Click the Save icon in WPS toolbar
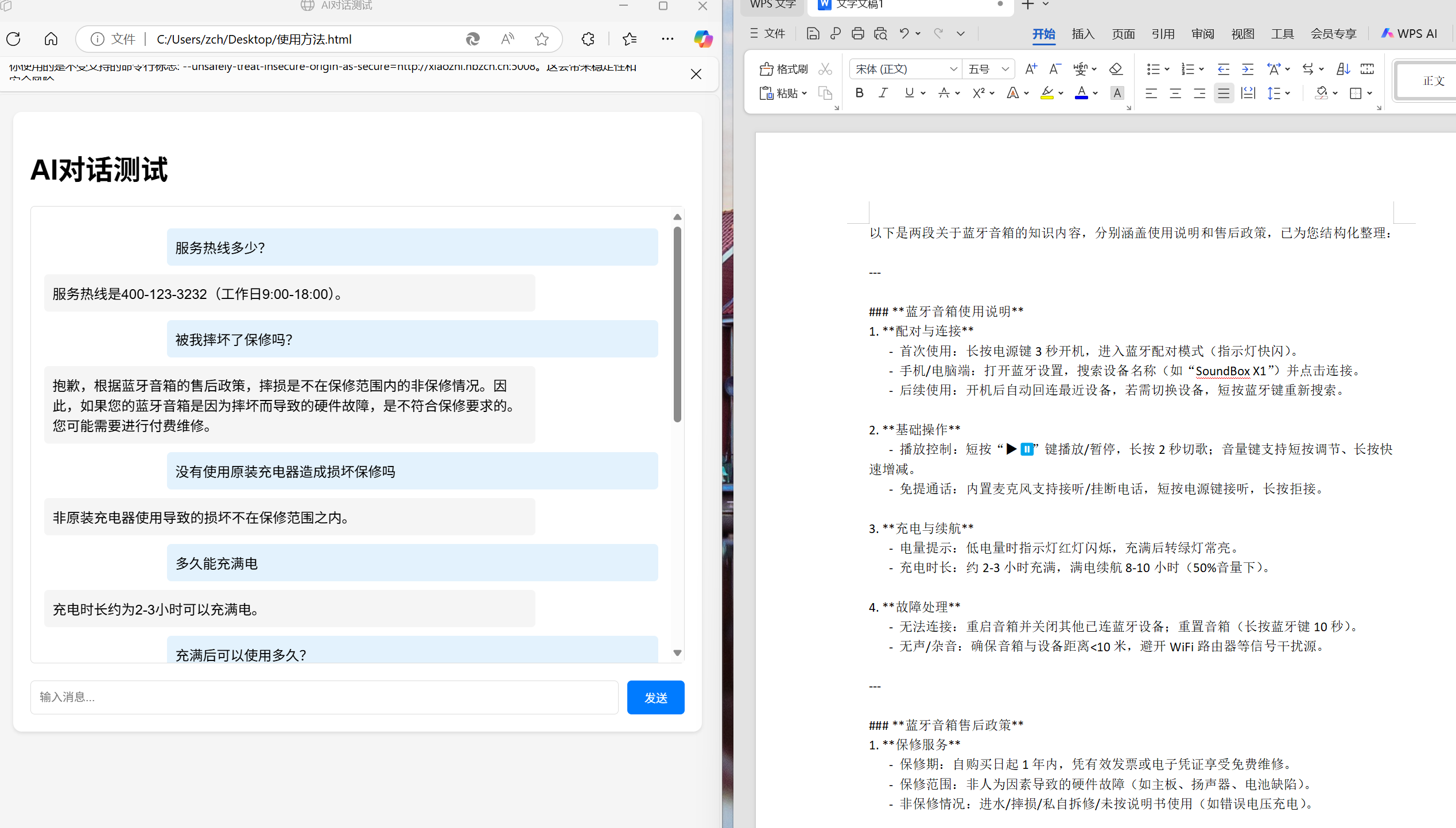 pos(813,34)
